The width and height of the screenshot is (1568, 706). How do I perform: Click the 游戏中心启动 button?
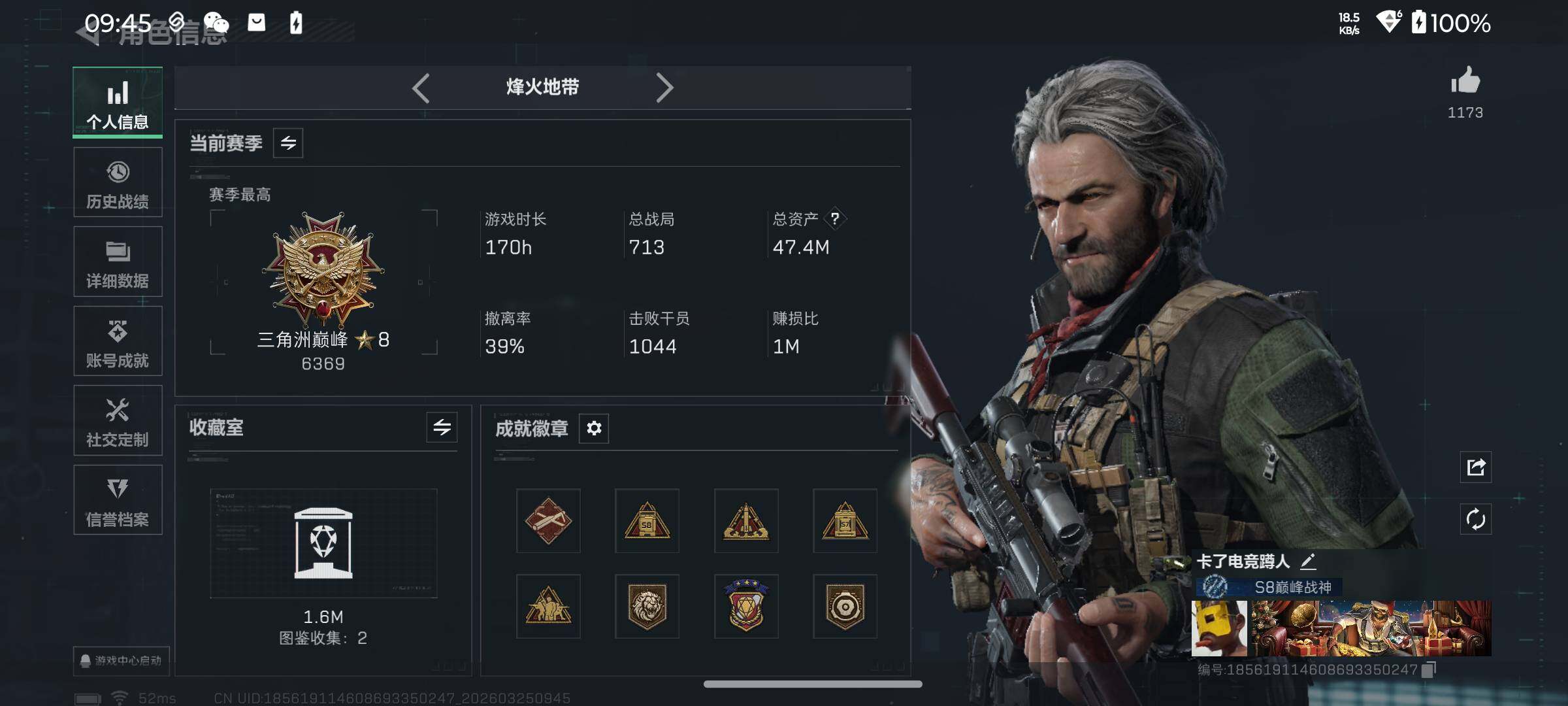122,660
